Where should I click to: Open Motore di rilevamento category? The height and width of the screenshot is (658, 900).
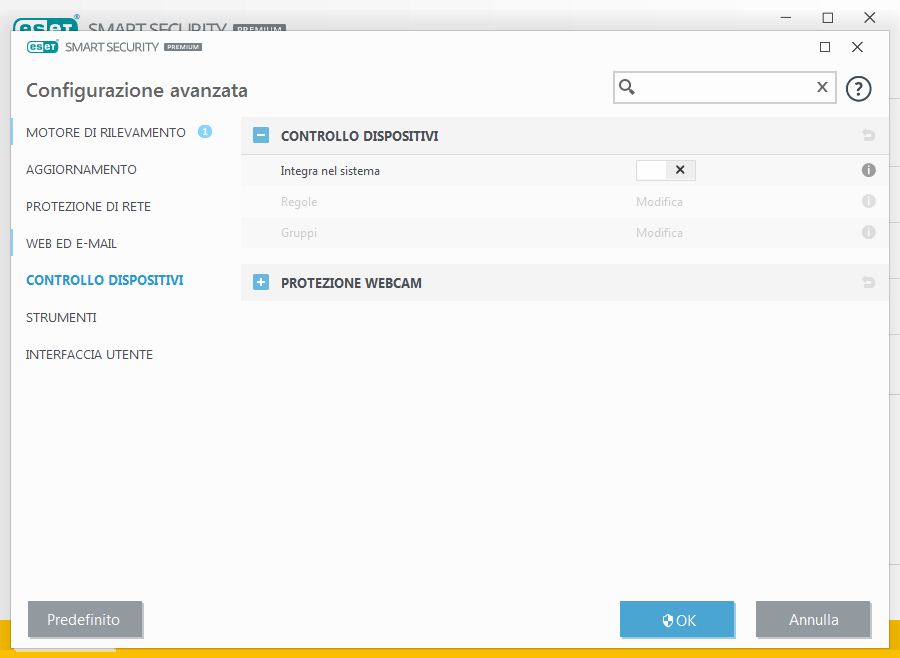tap(106, 133)
